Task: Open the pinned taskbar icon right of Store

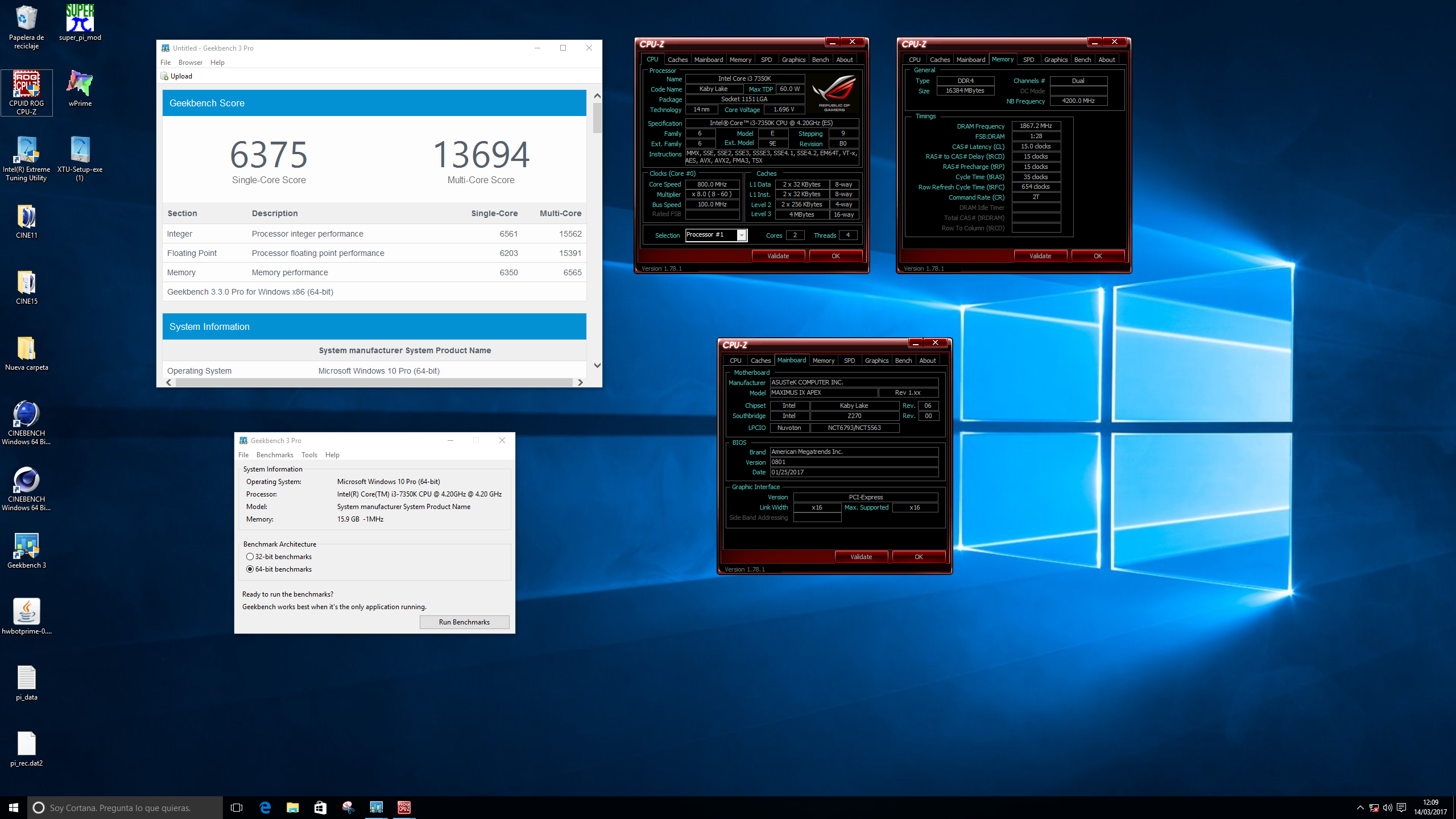Action: point(348,808)
